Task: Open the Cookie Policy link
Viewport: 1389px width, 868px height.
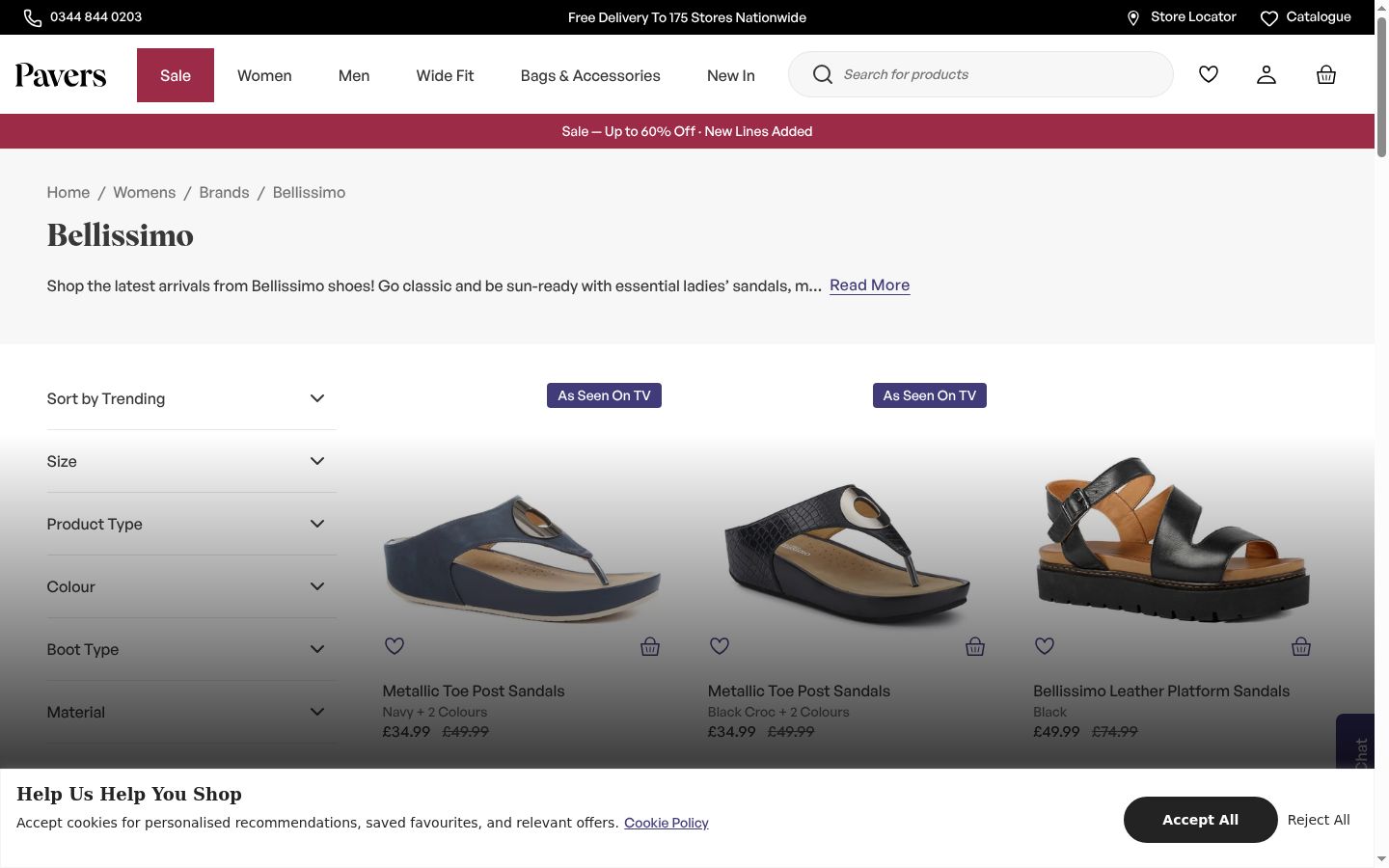Action: (x=667, y=823)
